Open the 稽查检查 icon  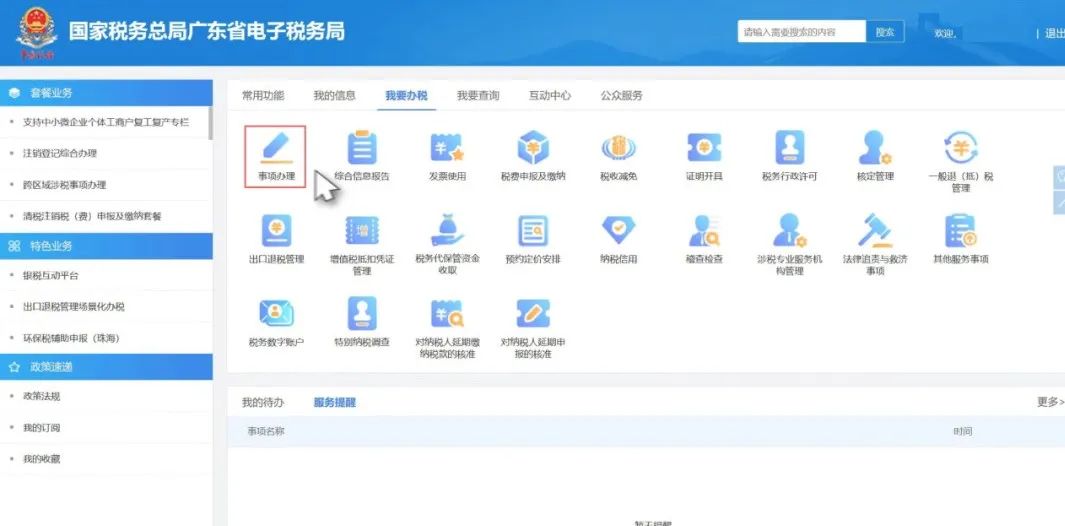704,239
